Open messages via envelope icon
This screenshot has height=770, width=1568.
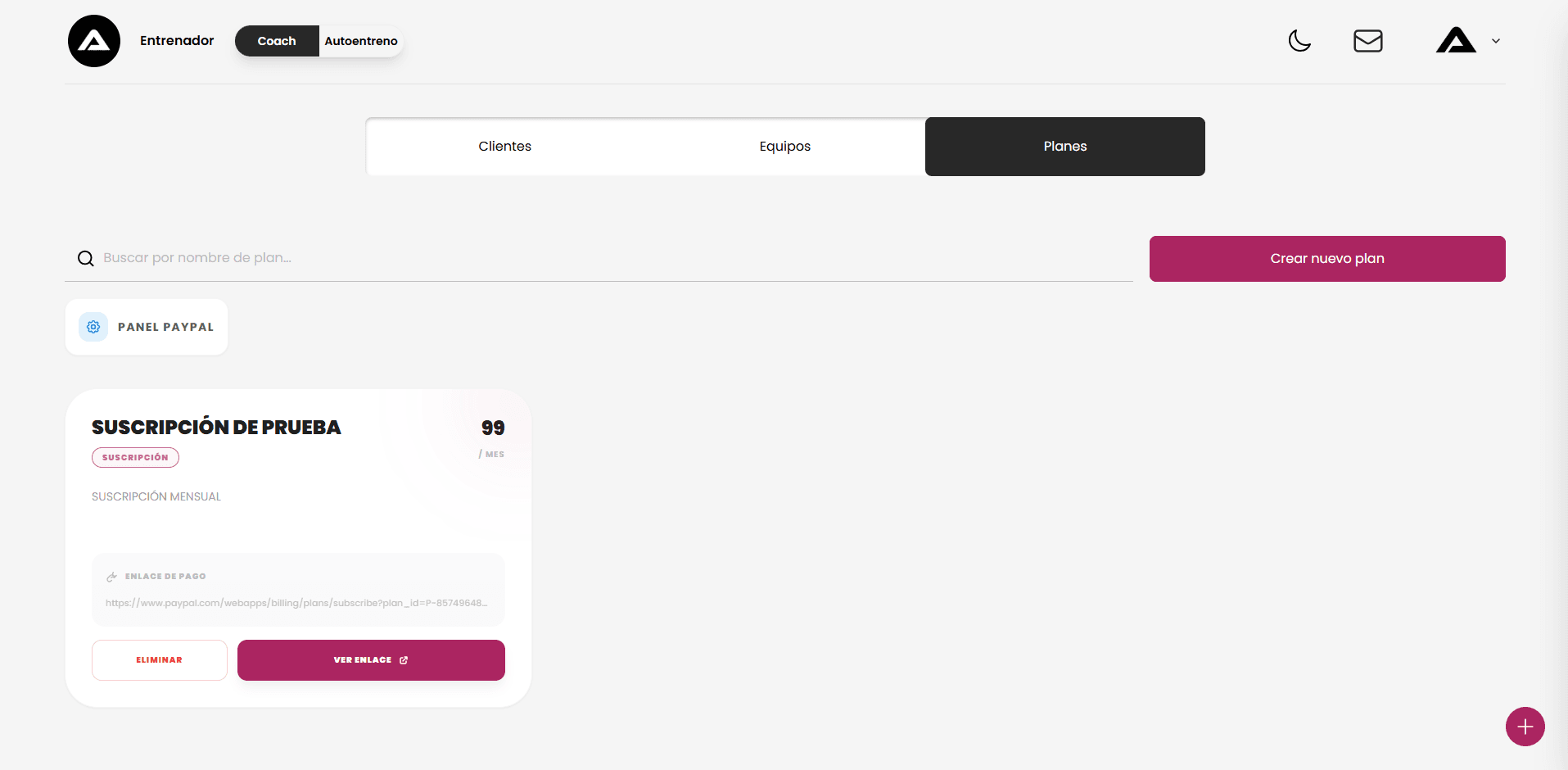pos(1367,41)
